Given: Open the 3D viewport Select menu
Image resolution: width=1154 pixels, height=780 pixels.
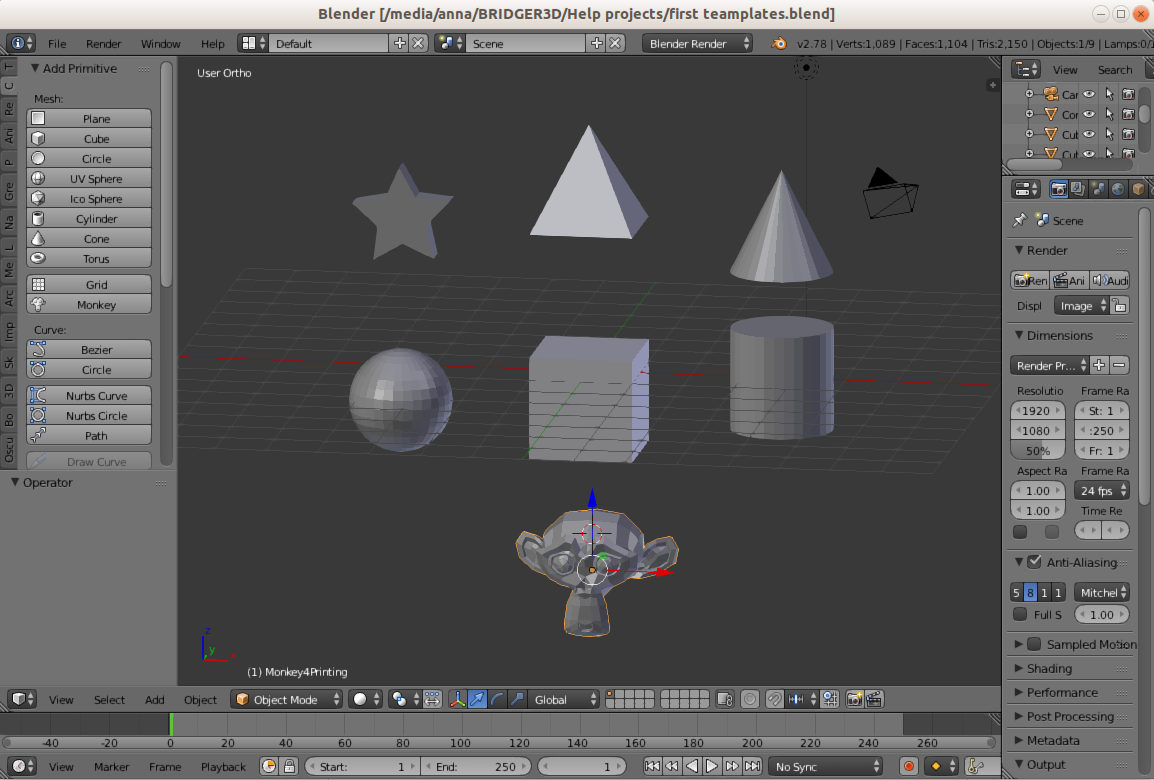Looking at the screenshot, I should pos(109,699).
